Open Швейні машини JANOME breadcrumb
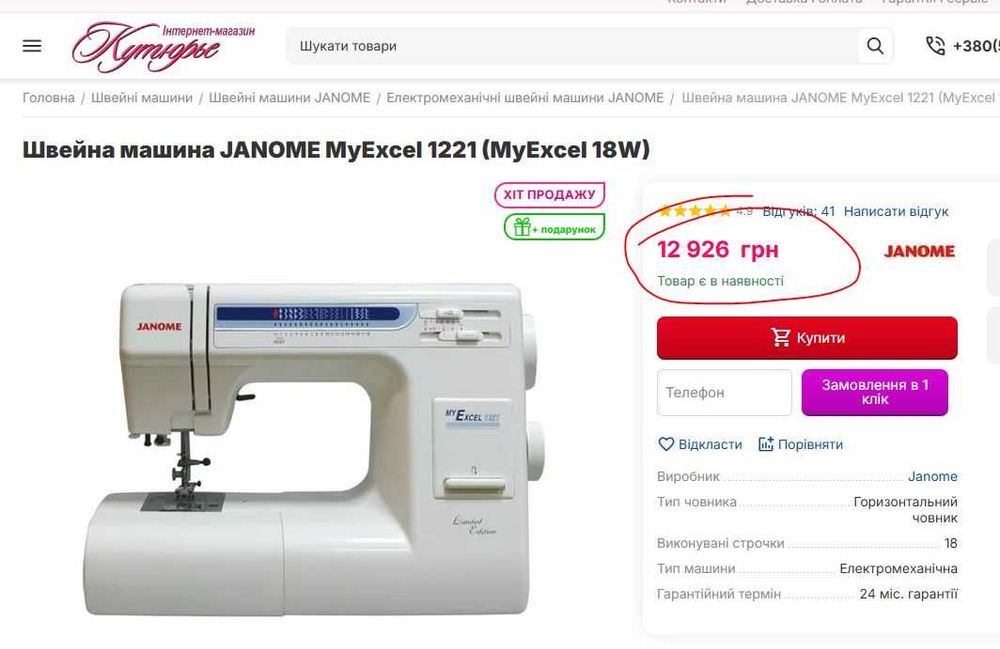Image resolution: width=1000 pixels, height=649 pixels. [290, 98]
